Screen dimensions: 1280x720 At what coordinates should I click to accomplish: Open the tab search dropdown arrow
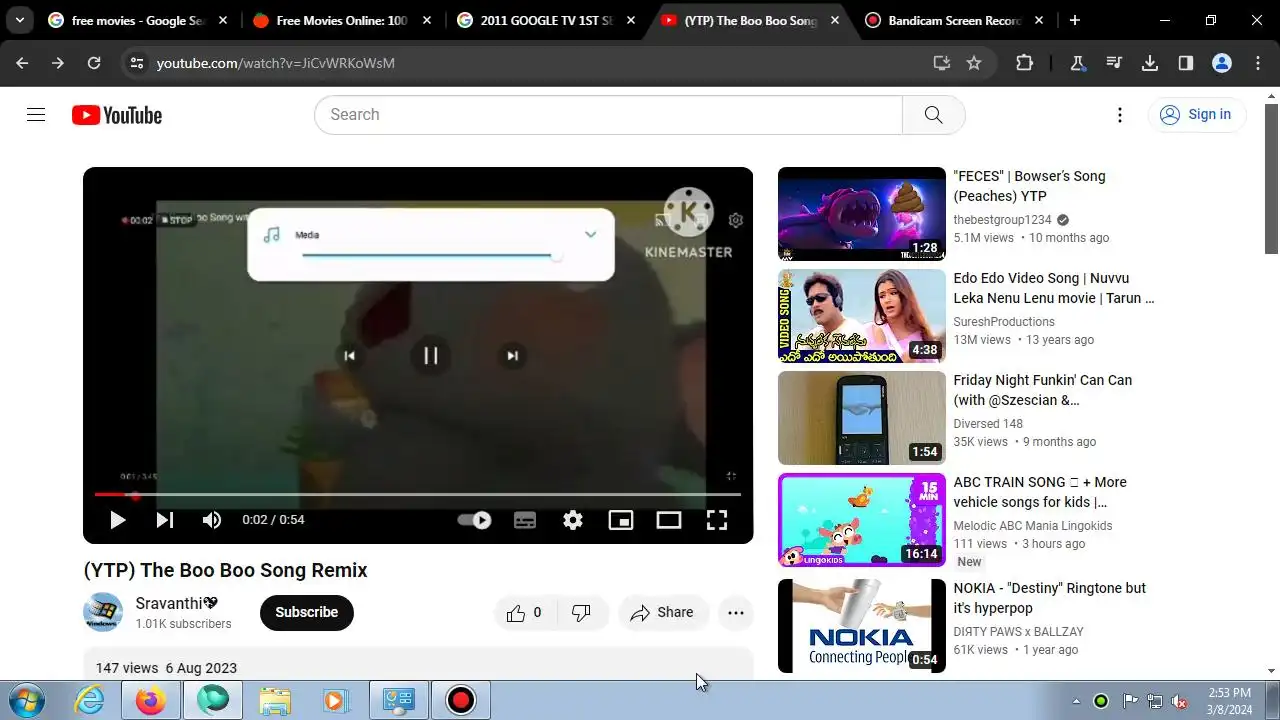click(x=19, y=20)
